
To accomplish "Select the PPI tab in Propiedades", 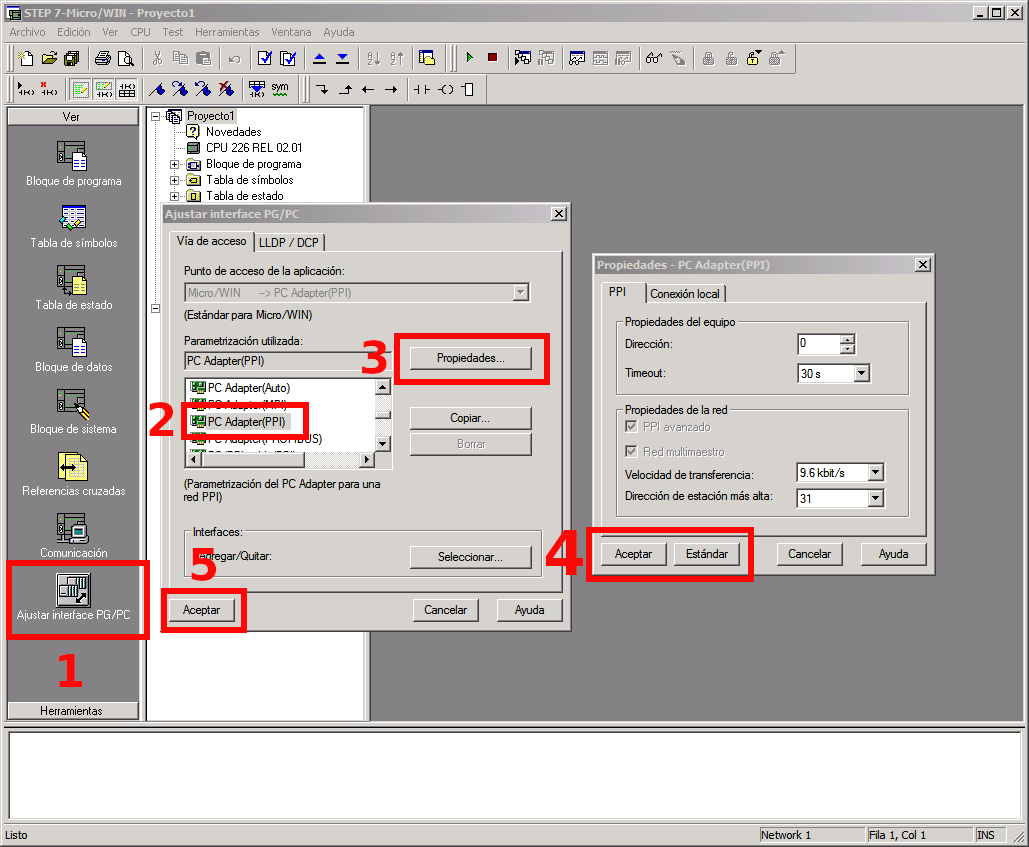I will pos(618,292).
